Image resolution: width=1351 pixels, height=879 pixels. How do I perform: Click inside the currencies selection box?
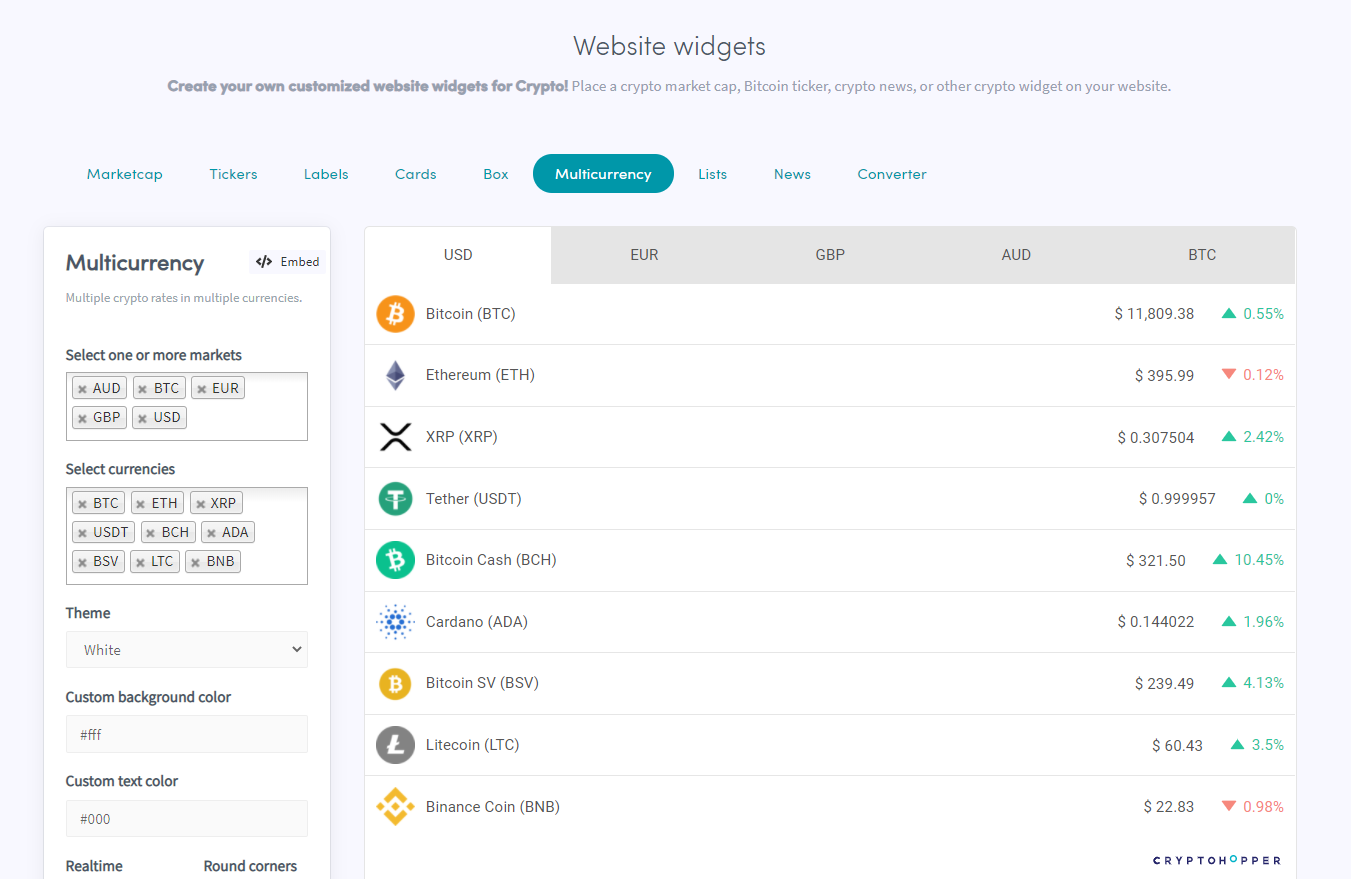(x=187, y=536)
